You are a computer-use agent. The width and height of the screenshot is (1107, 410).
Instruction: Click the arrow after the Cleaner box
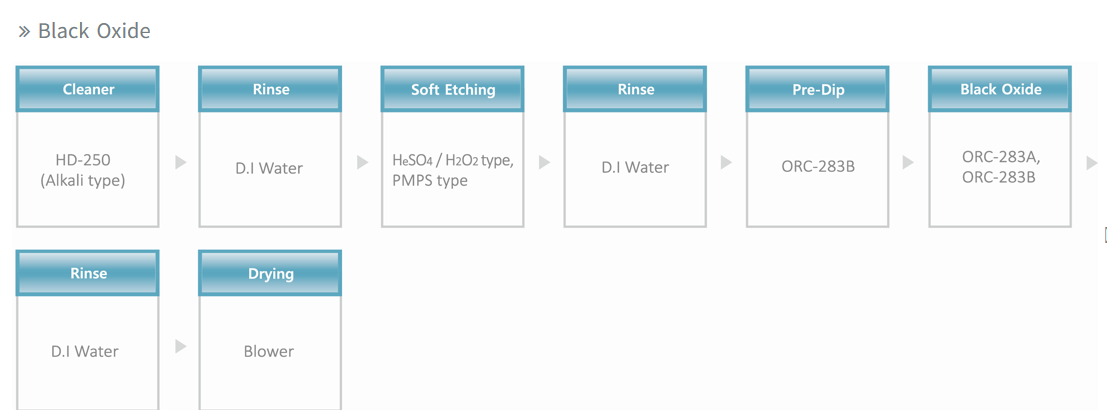(181, 162)
